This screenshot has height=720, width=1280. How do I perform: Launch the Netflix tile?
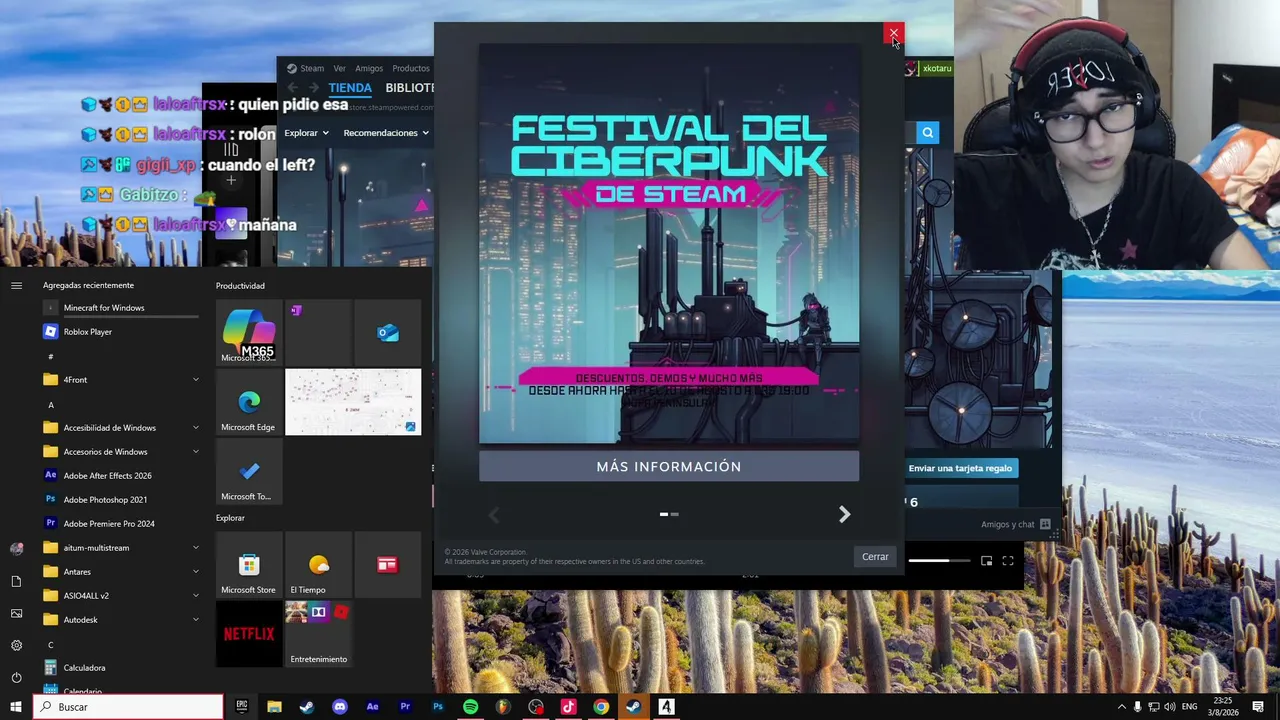[x=249, y=634]
